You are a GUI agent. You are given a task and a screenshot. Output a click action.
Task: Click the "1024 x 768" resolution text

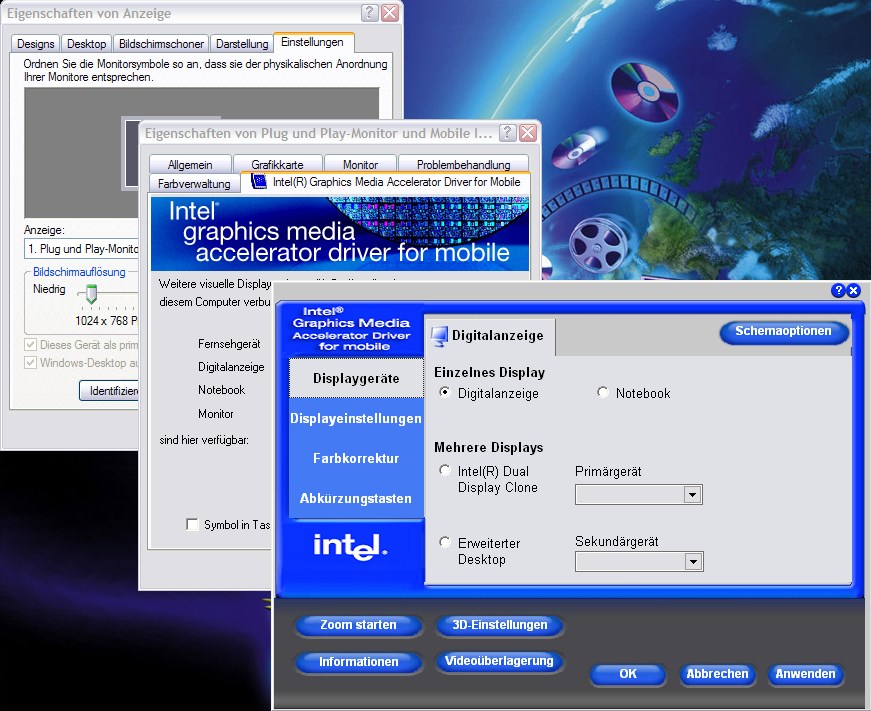102,321
